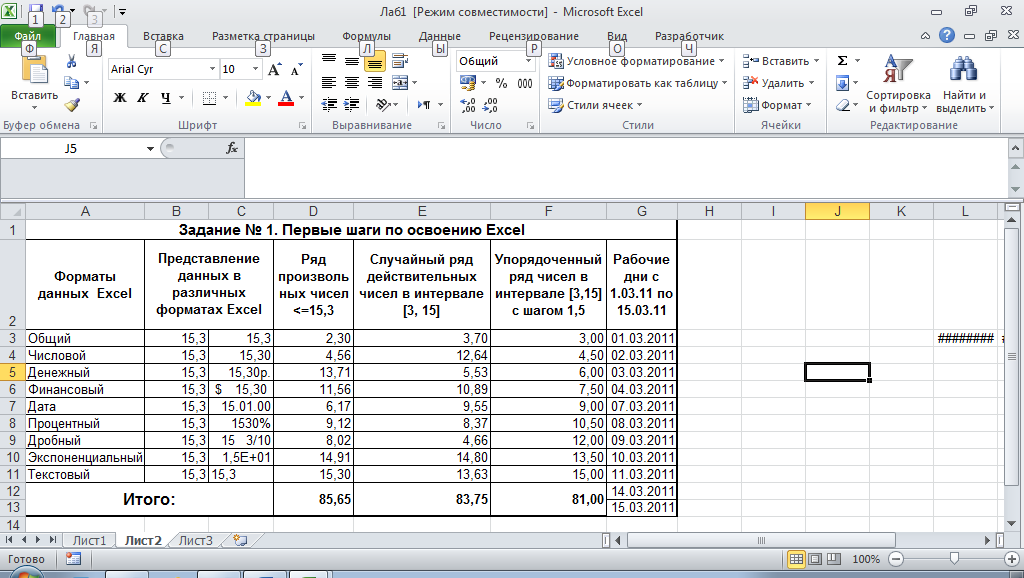Screen dimensions: 1024x578
Task: Click Merge and Center icon
Action: 400,83
